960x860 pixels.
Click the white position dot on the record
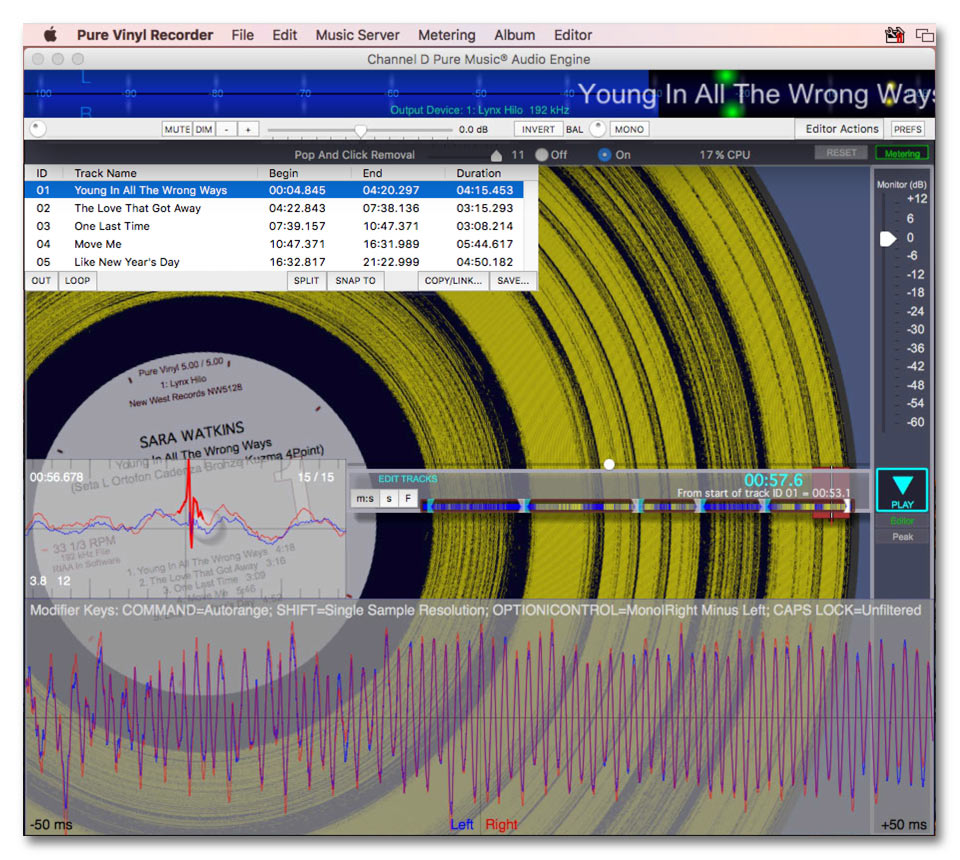click(x=609, y=465)
